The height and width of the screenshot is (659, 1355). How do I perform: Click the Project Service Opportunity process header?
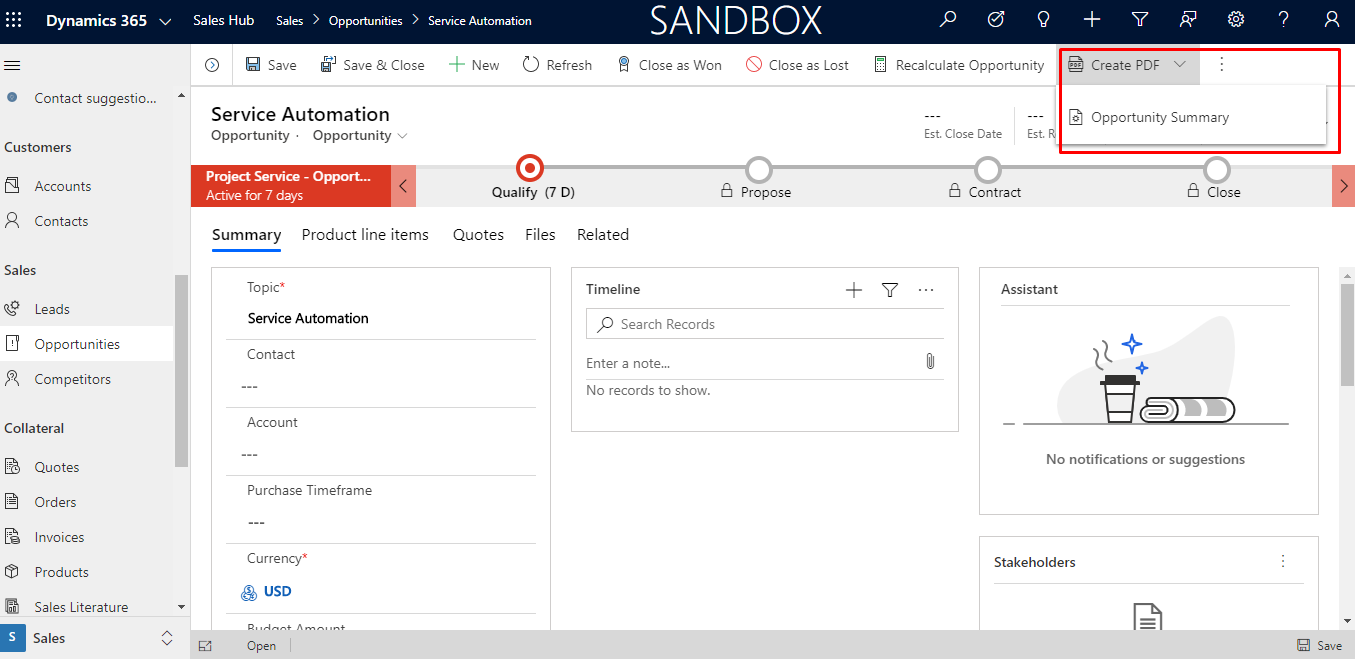tap(290, 185)
